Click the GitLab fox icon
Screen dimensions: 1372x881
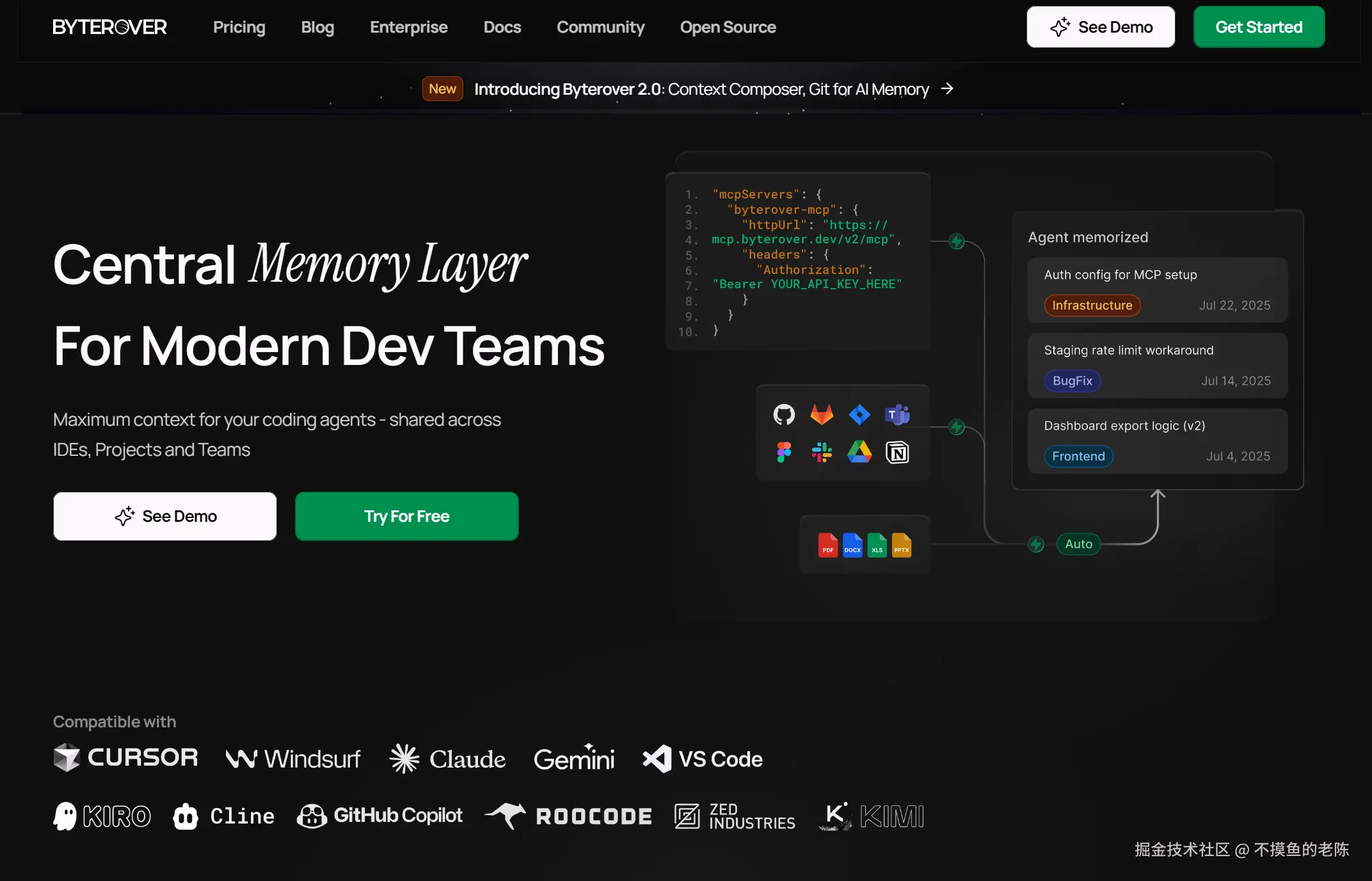click(822, 415)
